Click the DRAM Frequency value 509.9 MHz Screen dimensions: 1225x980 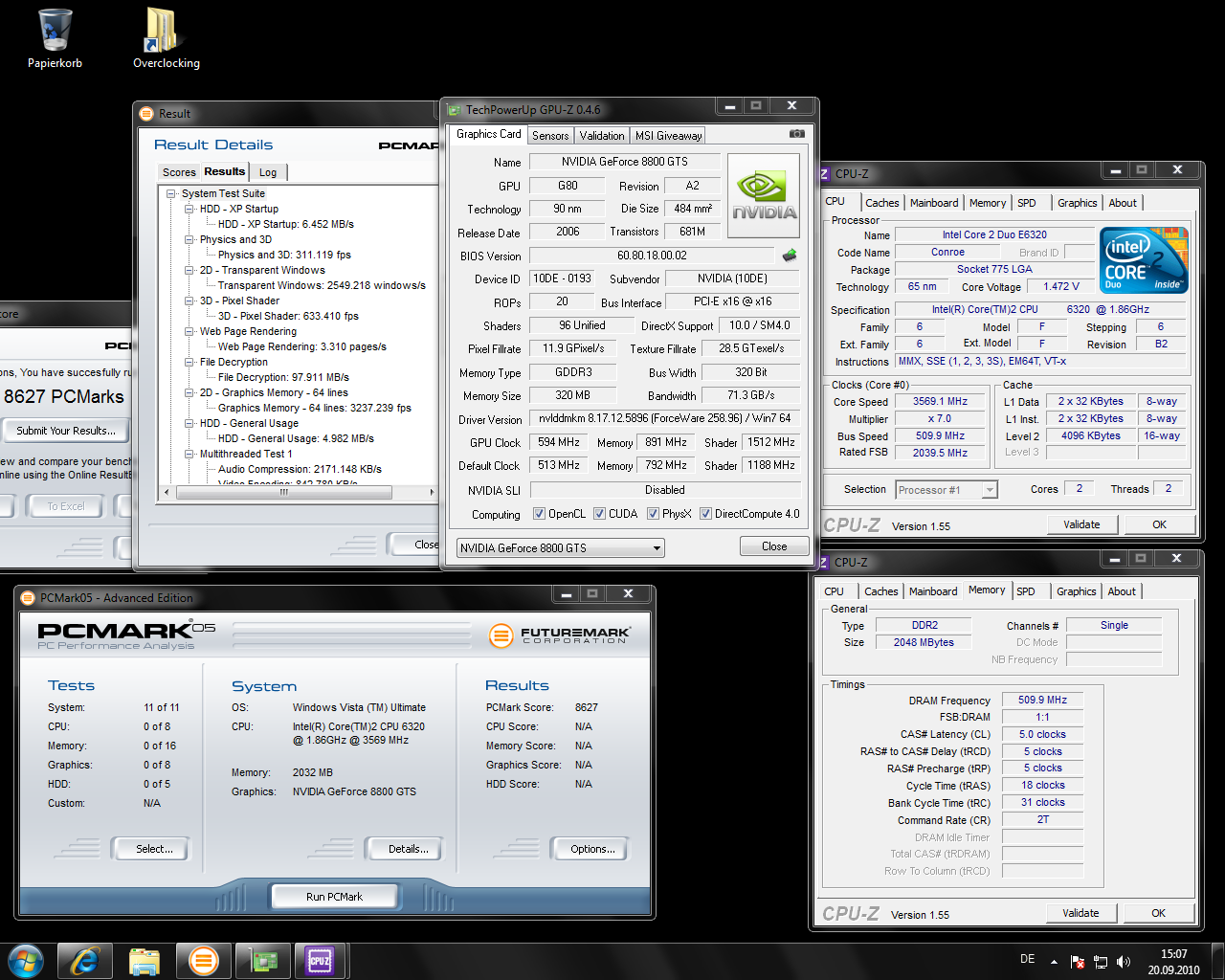(x=1042, y=700)
